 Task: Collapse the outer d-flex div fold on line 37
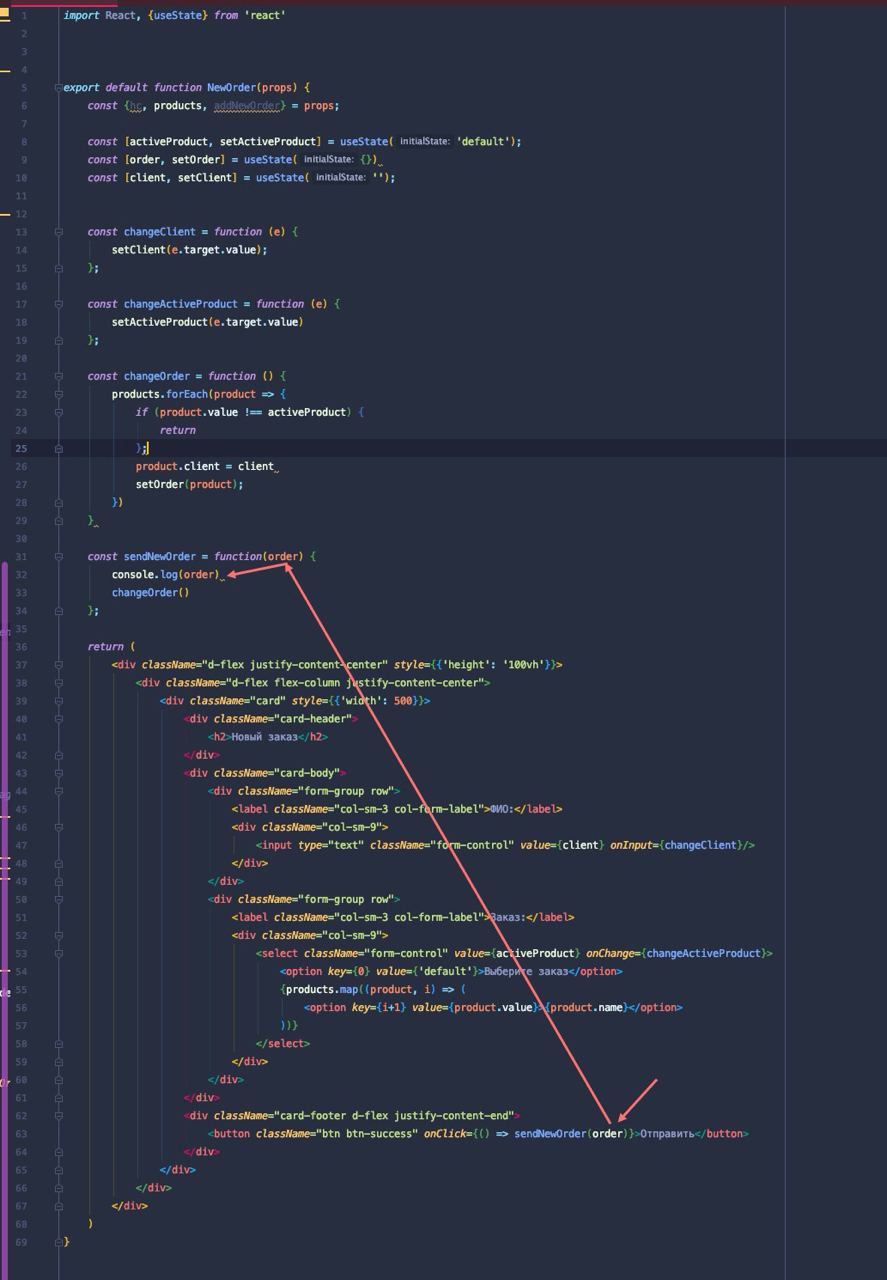point(59,665)
